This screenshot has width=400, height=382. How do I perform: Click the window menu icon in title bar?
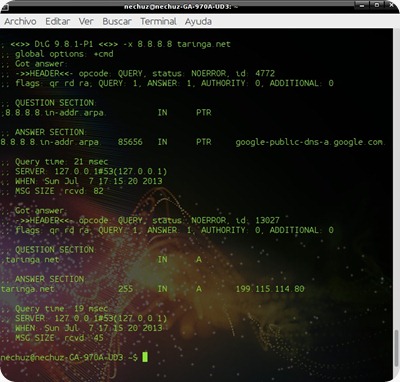pos(4,7)
